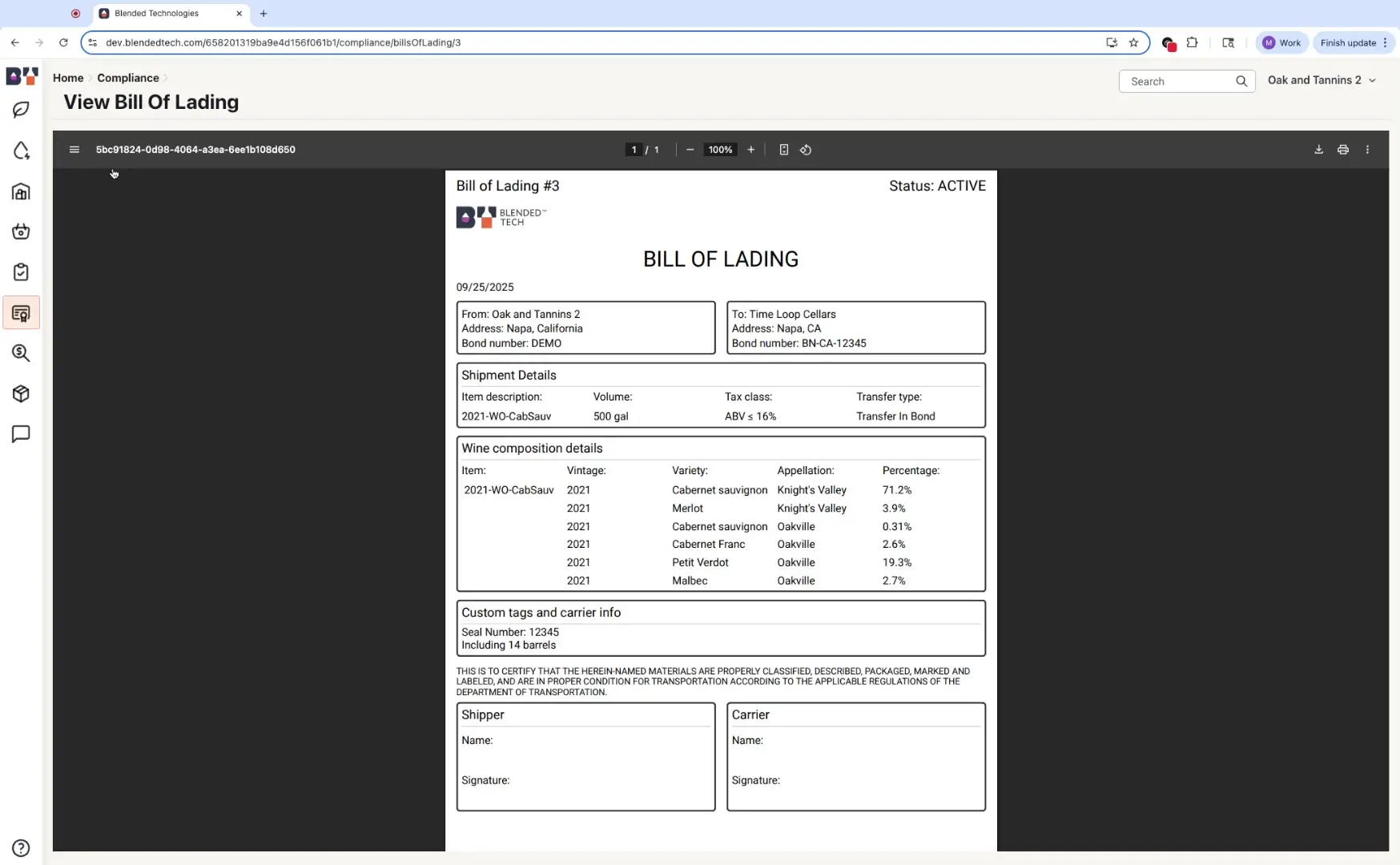Click the PDF page number field
This screenshot has width=1400, height=865.
pyautogui.click(x=634, y=150)
